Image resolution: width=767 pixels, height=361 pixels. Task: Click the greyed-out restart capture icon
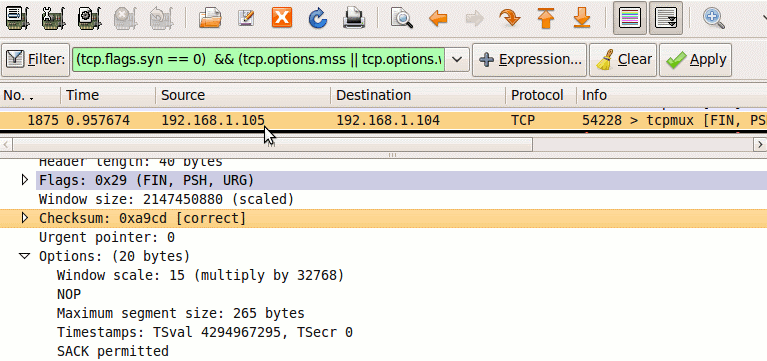tap(161, 18)
